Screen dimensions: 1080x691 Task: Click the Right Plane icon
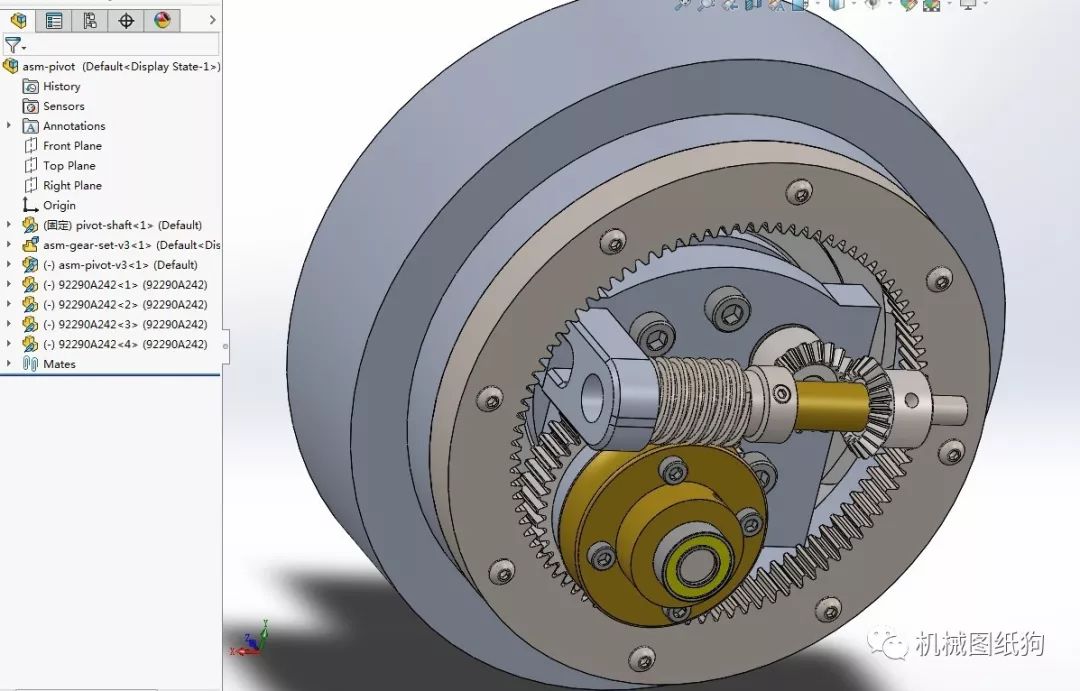click(x=30, y=185)
